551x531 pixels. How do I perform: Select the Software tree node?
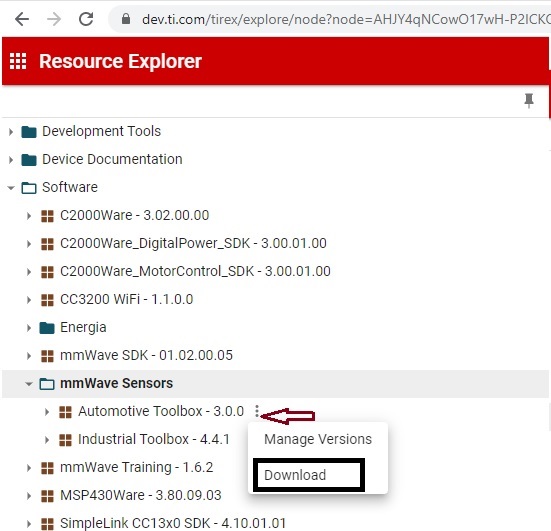tap(70, 187)
